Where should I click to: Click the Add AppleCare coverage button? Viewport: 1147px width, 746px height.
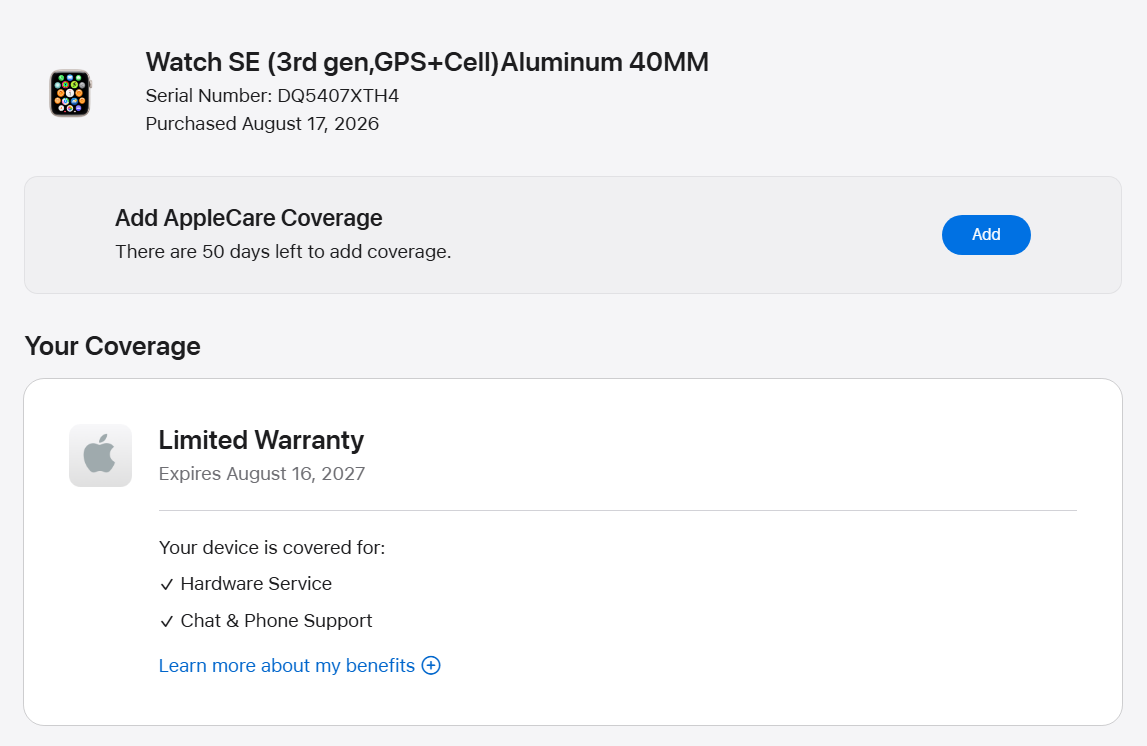pos(986,235)
